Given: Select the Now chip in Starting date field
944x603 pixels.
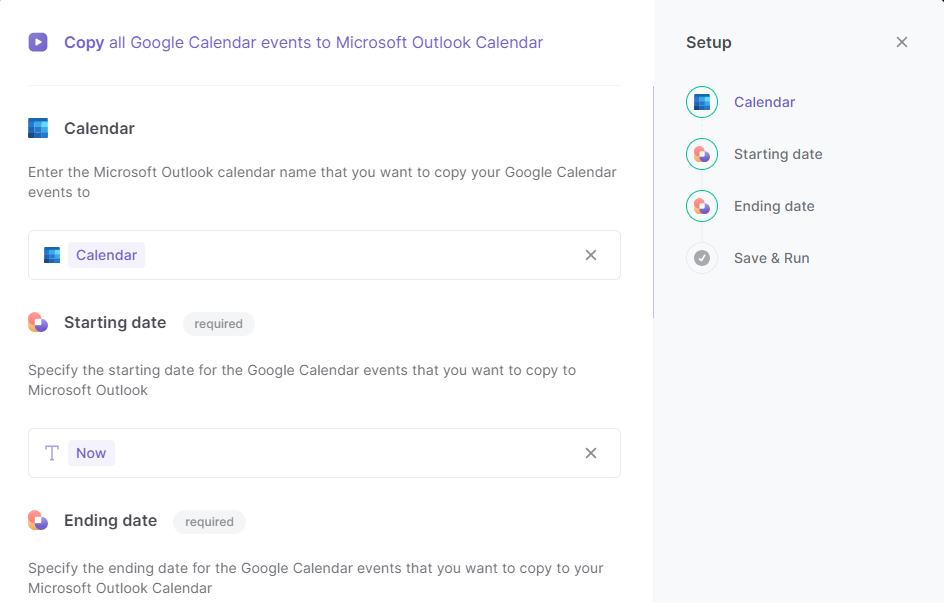Looking at the screenshot, I should [x=91, y=453].
